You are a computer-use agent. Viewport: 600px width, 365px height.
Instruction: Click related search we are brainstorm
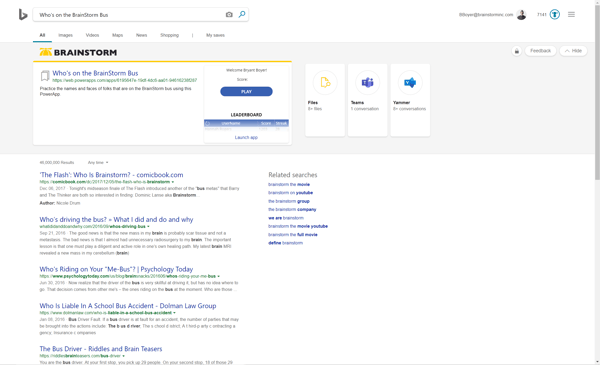[x=286, y=218]
